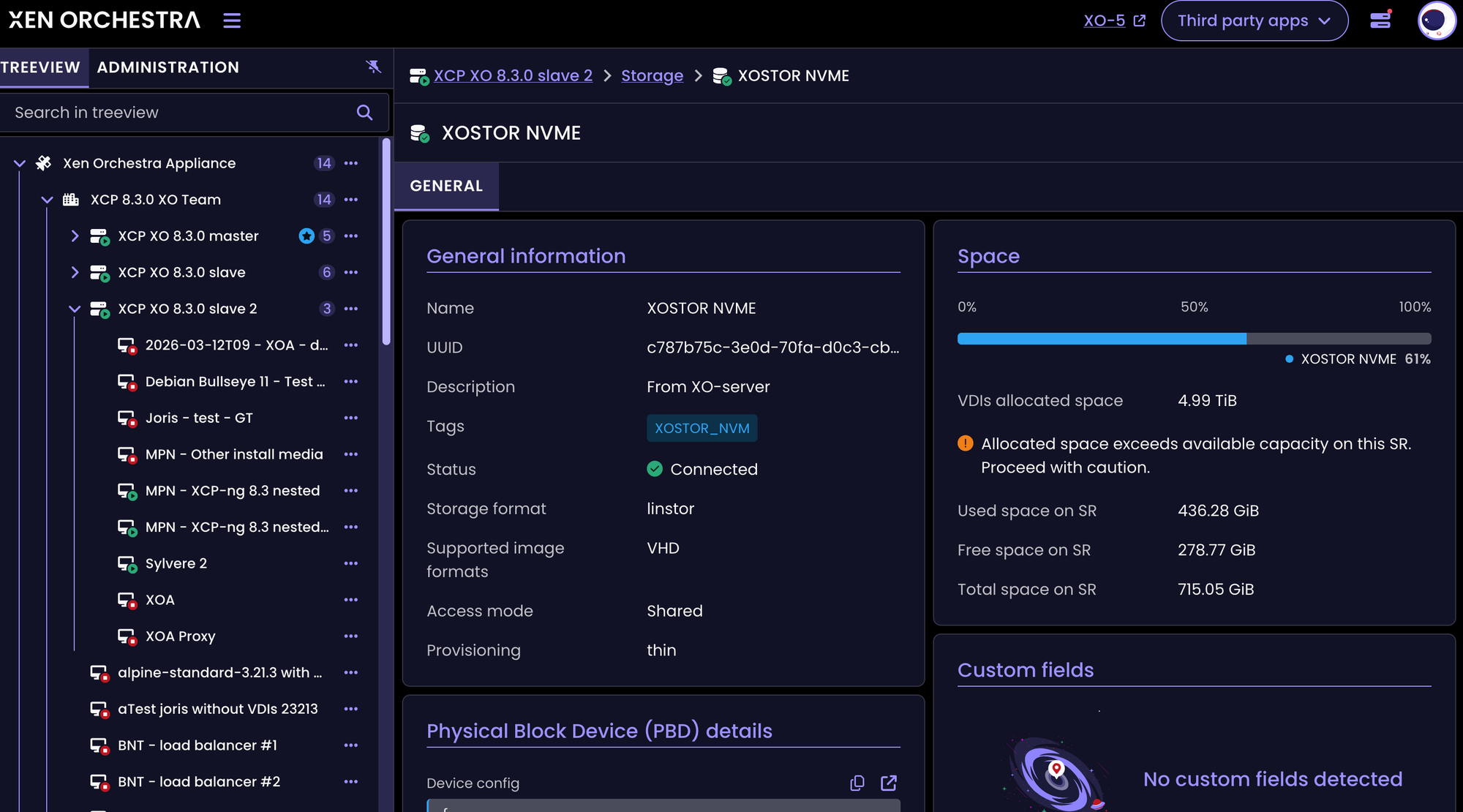The image size is (1463, 812).
Task: Open more actions for BNT - load balancer #1
Action: [351, 745]
